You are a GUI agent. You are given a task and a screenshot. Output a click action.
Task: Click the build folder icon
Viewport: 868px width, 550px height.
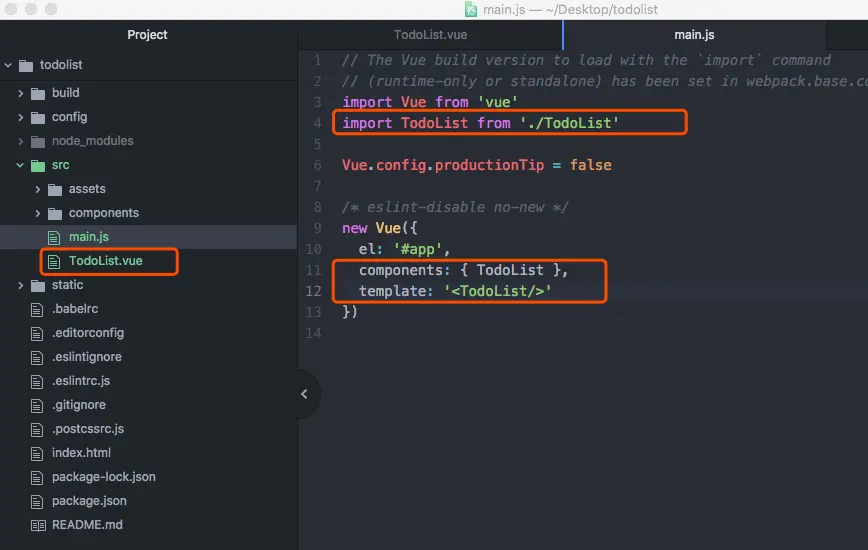(38, 94)
